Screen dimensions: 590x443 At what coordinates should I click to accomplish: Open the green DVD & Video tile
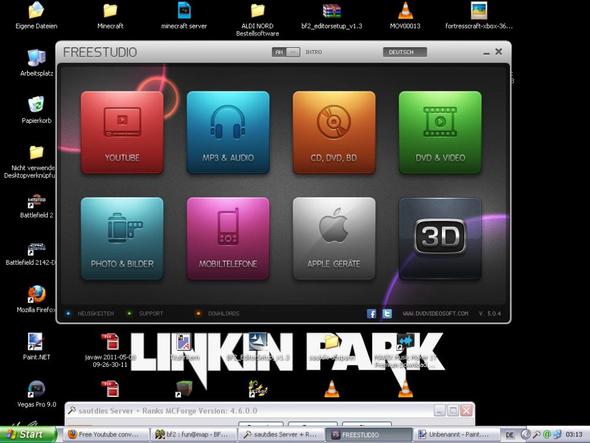tap(440, 132)
